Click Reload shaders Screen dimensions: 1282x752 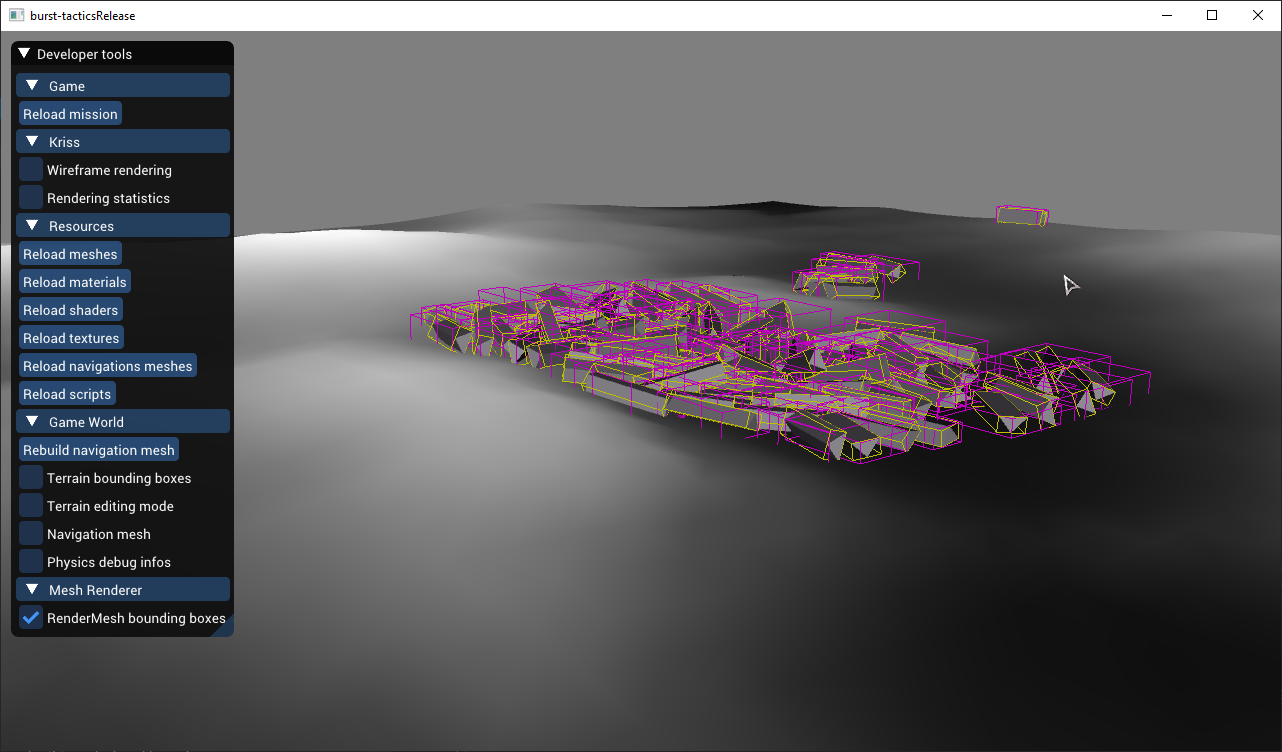[71, 310]
